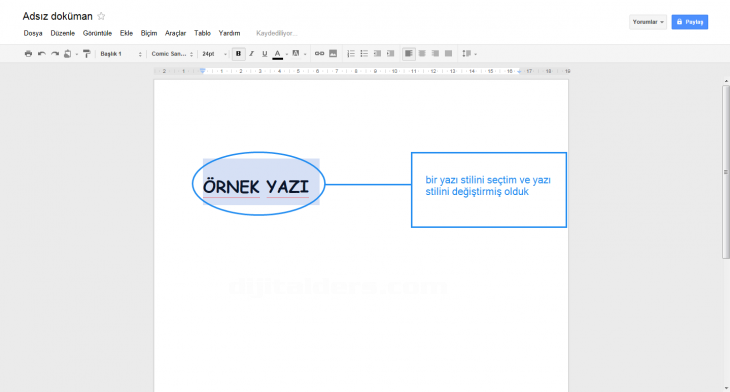Image resolution: width=730 pixels, height=392 pixels.
Task: Open the Başlık 1 style dropdown
Action: (x=121, y=54)
